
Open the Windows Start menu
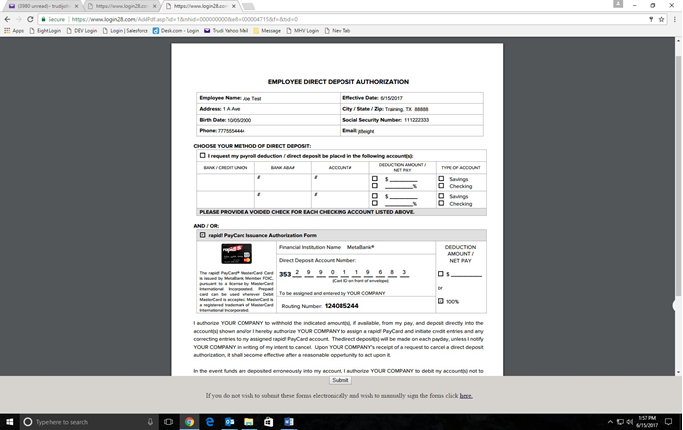click(10, 422)
